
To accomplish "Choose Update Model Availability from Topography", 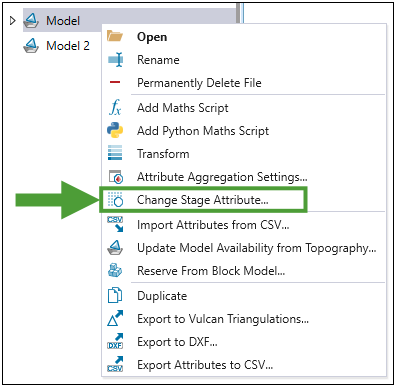I will pos(256,248).
